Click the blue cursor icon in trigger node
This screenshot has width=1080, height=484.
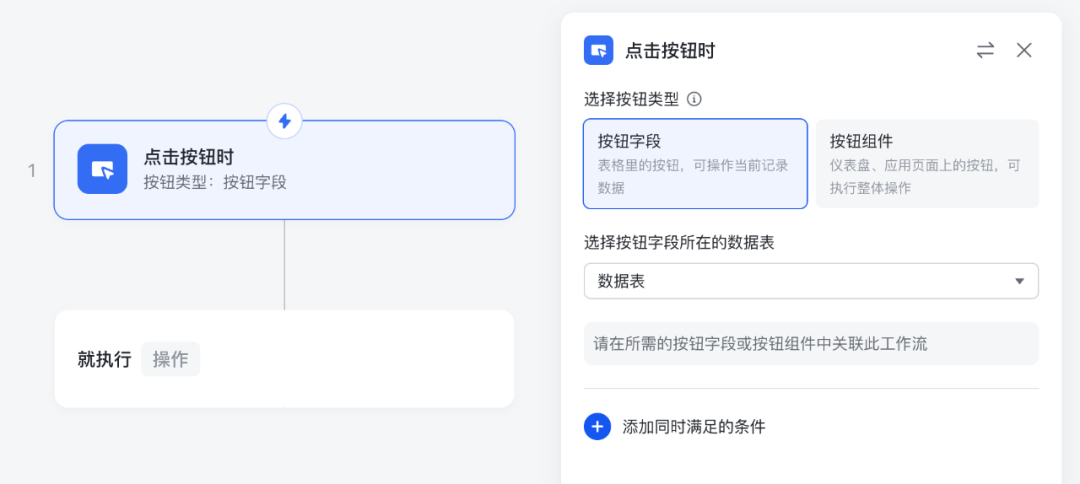pos(102,169)
